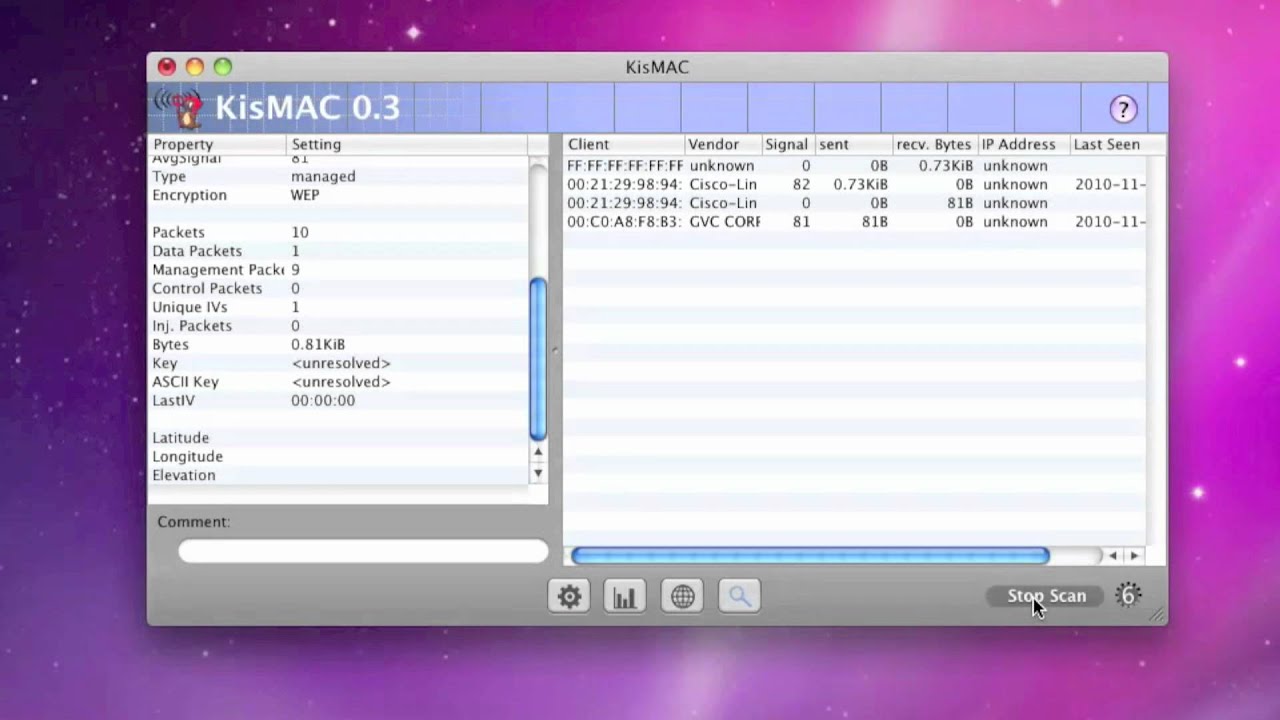Select the Bytes 0.81KiB property row

click(x=338, y=344)
